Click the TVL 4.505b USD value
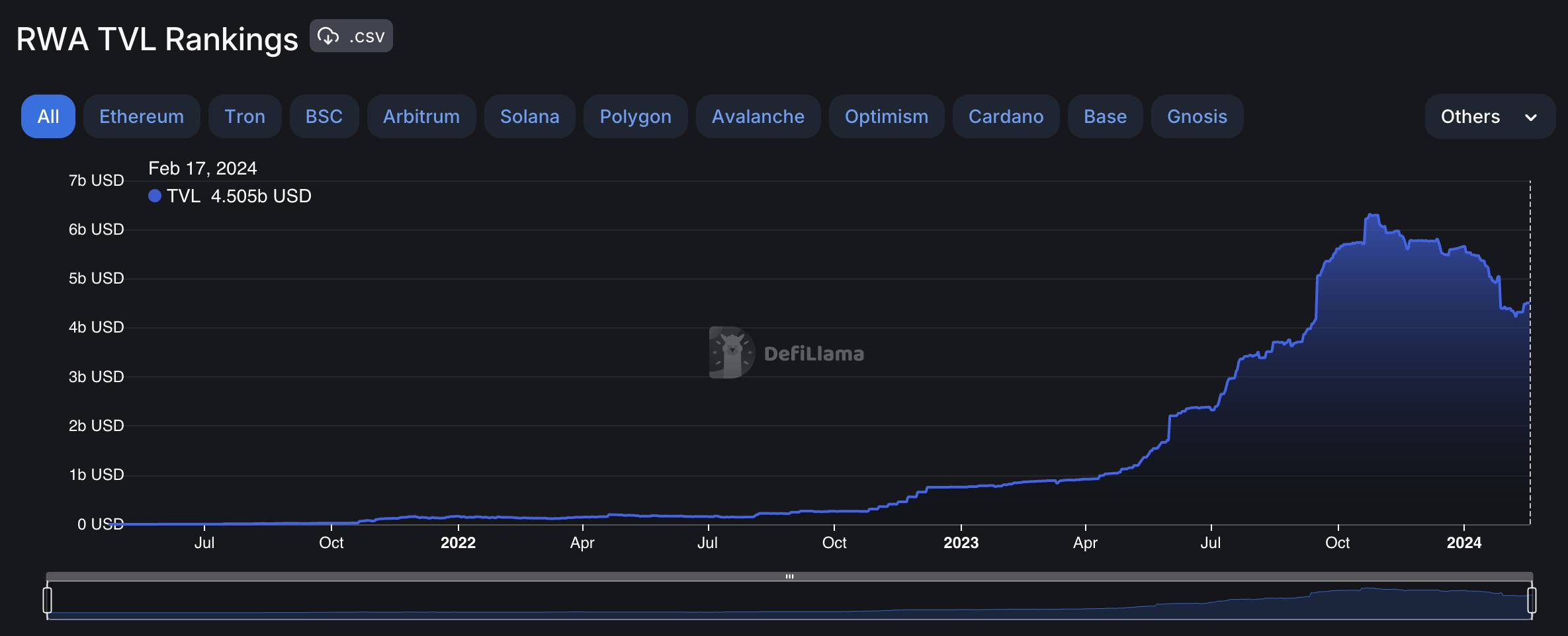The image size is (1568, 636). (261, 196)
